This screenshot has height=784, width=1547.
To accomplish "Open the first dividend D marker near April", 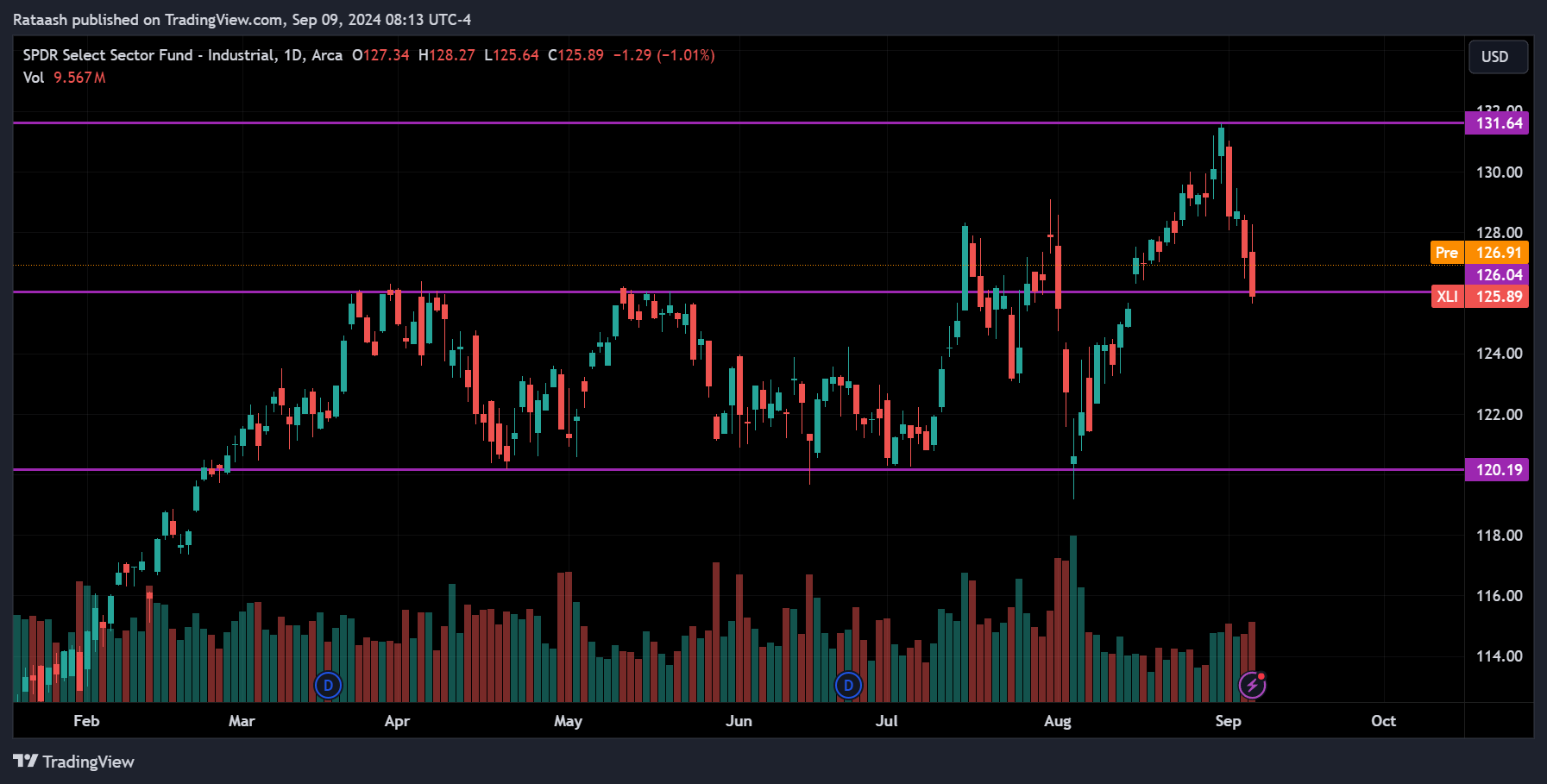I will click(328, 686).
